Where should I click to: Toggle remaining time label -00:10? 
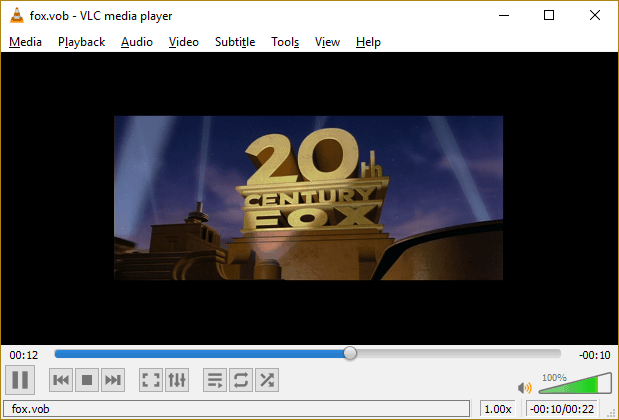click(x=595, y=355)
